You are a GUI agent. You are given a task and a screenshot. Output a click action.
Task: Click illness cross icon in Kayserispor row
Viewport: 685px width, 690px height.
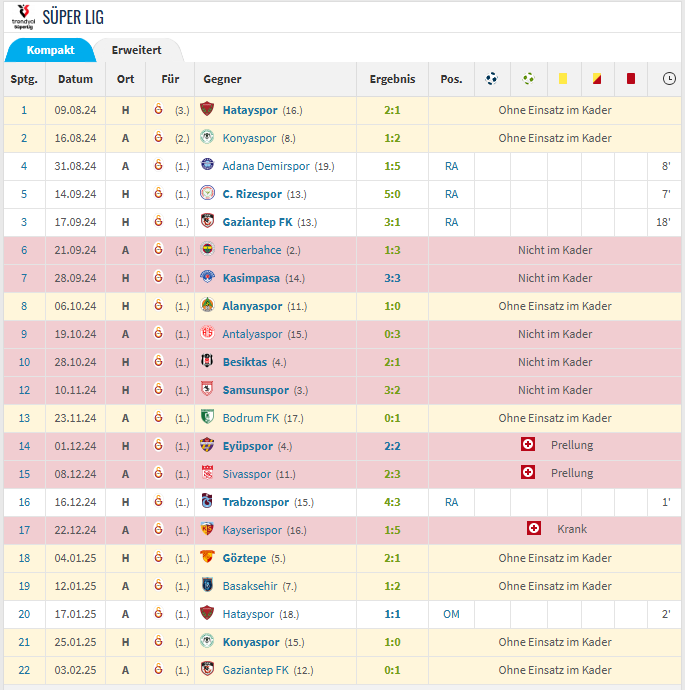(534, 529)
